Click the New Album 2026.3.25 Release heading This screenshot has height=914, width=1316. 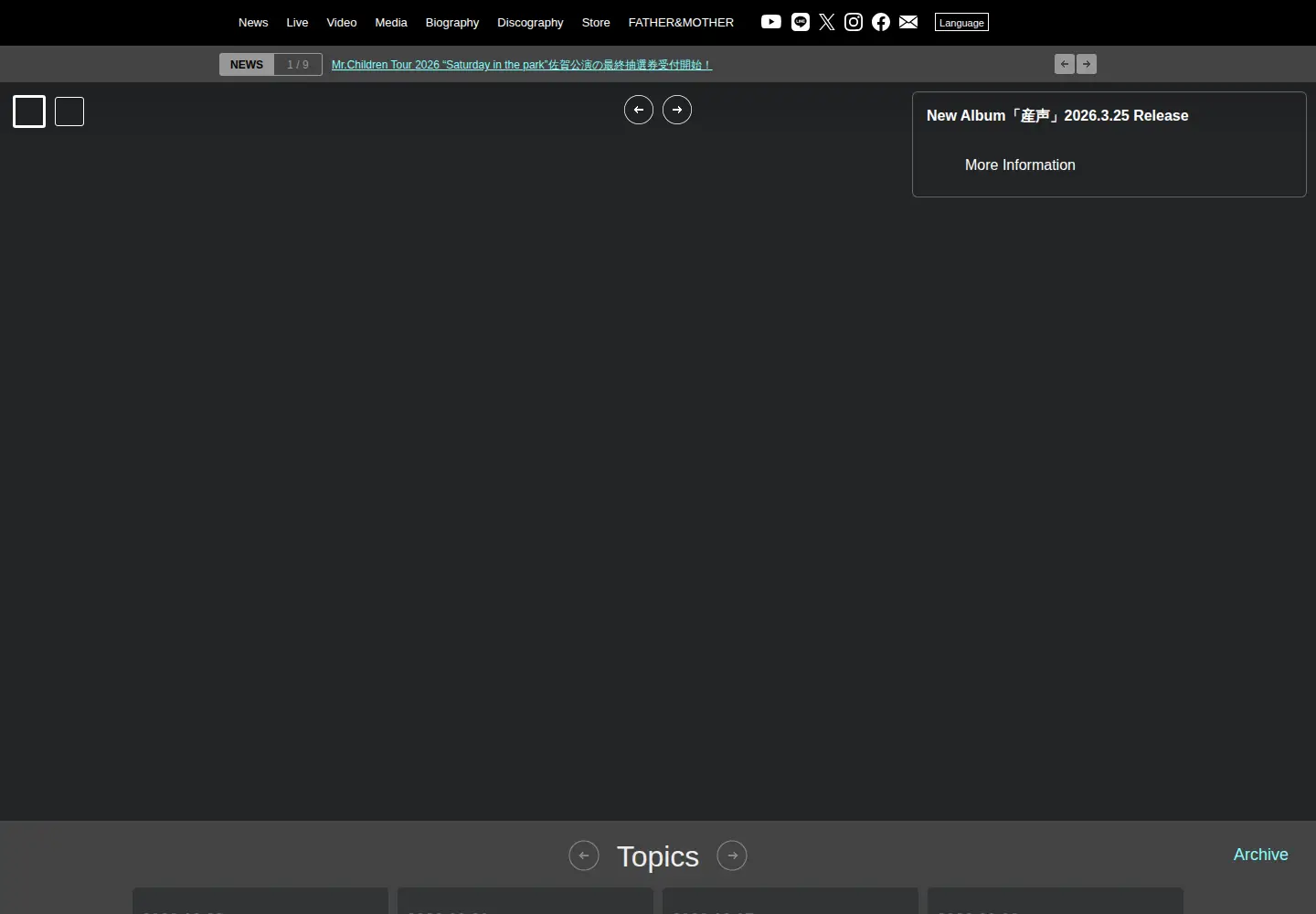tap(1057, 115)
